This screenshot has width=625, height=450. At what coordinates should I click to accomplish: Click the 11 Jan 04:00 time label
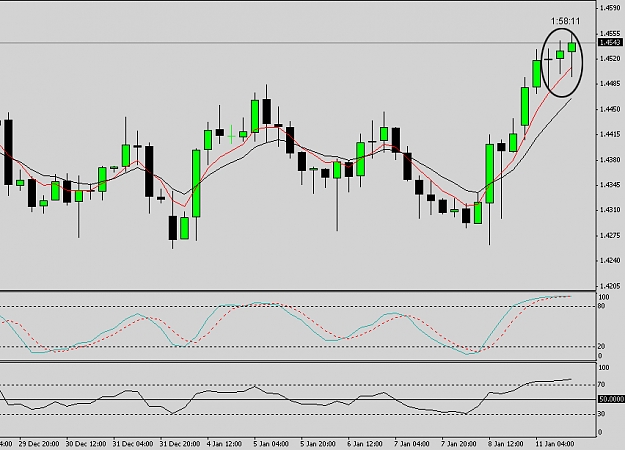554,444
